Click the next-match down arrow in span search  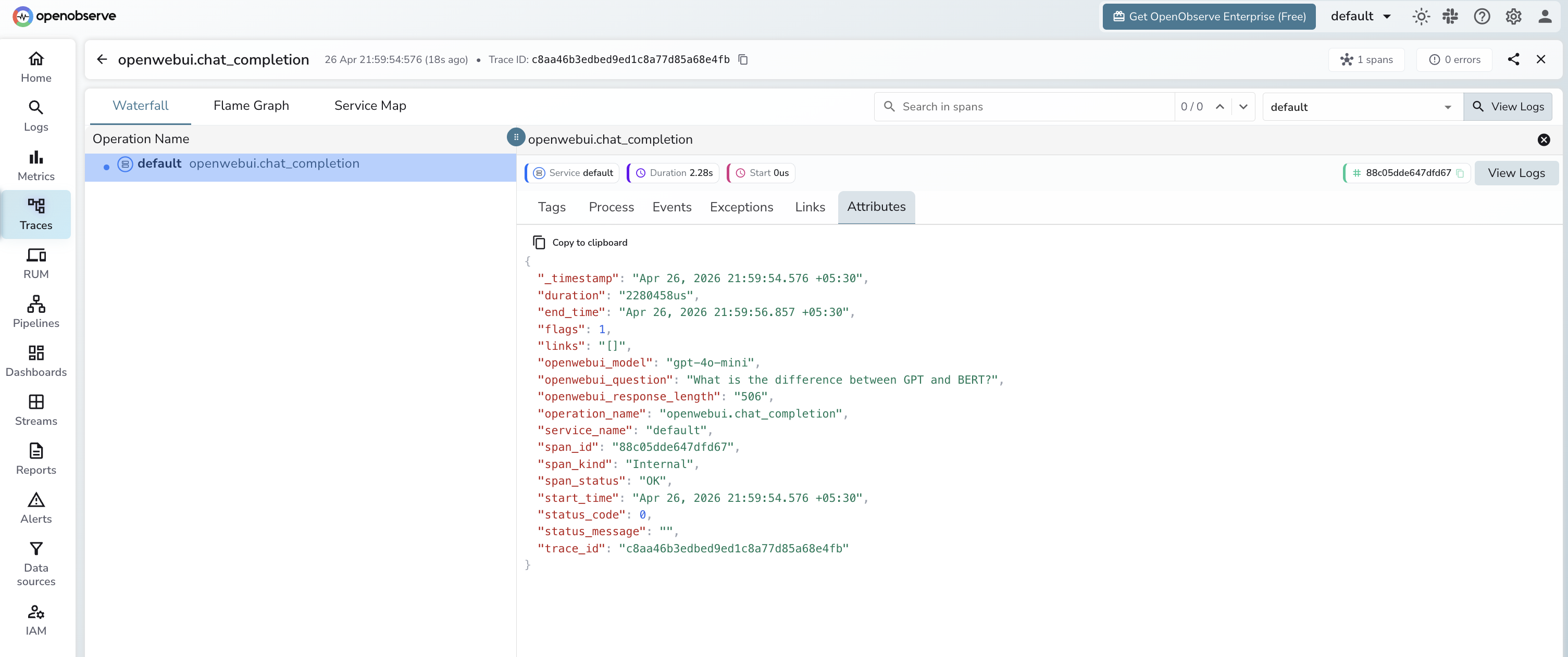tap(1243, 106)
